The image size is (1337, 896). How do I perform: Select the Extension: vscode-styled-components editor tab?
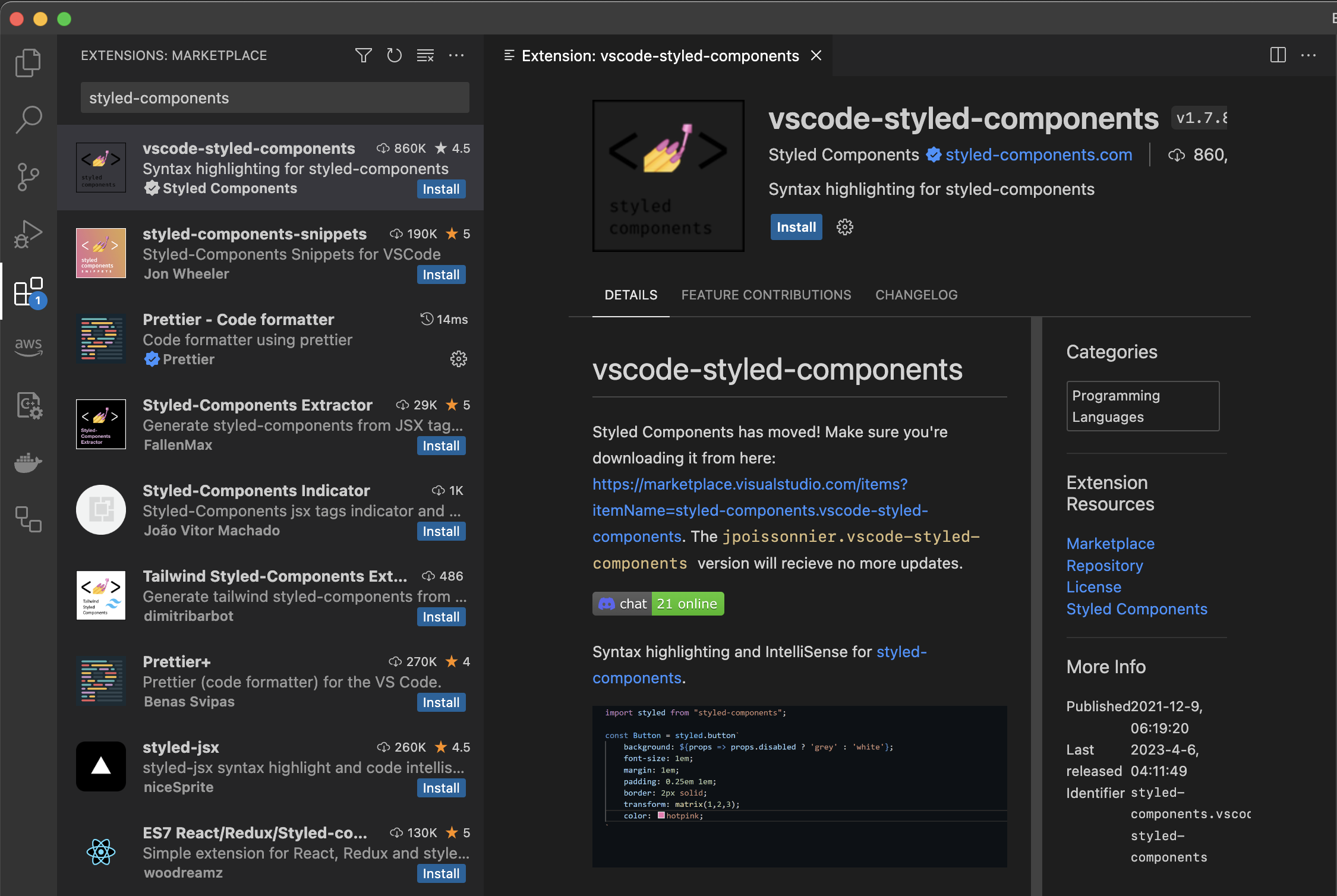658,55
